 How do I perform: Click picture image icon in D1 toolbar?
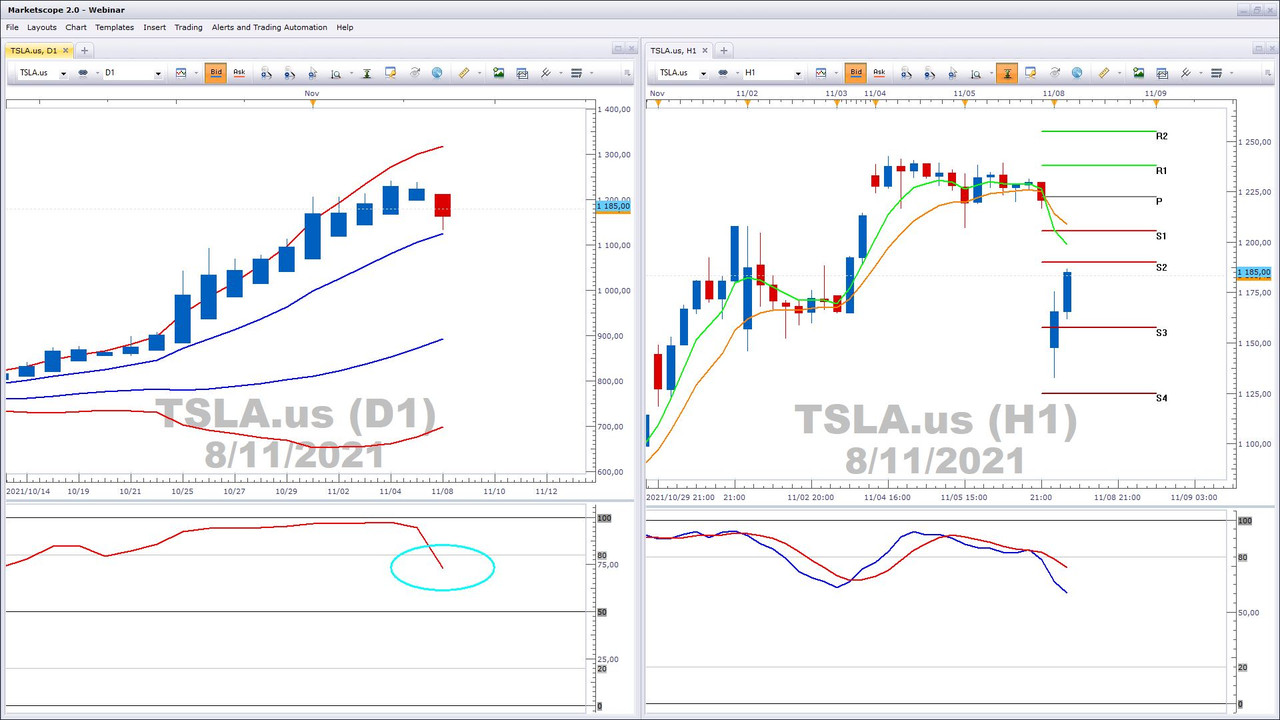497,73
